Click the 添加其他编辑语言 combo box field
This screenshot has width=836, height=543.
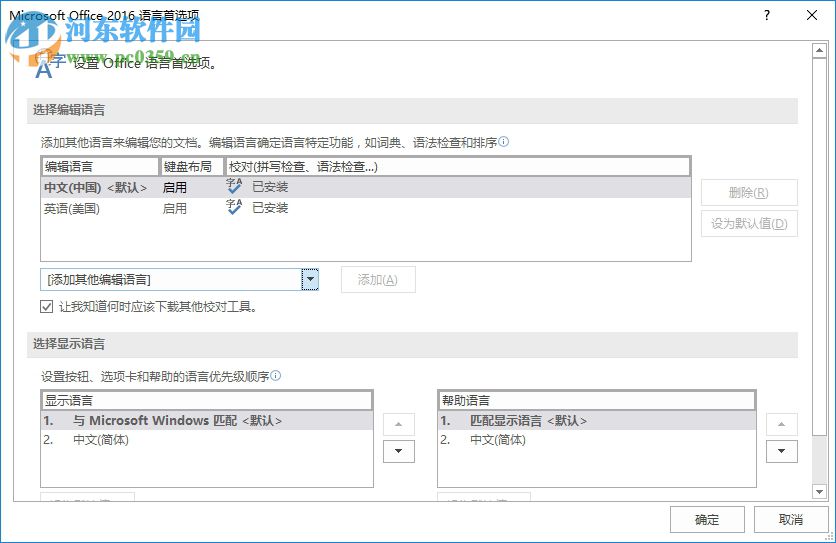[179, 280]
